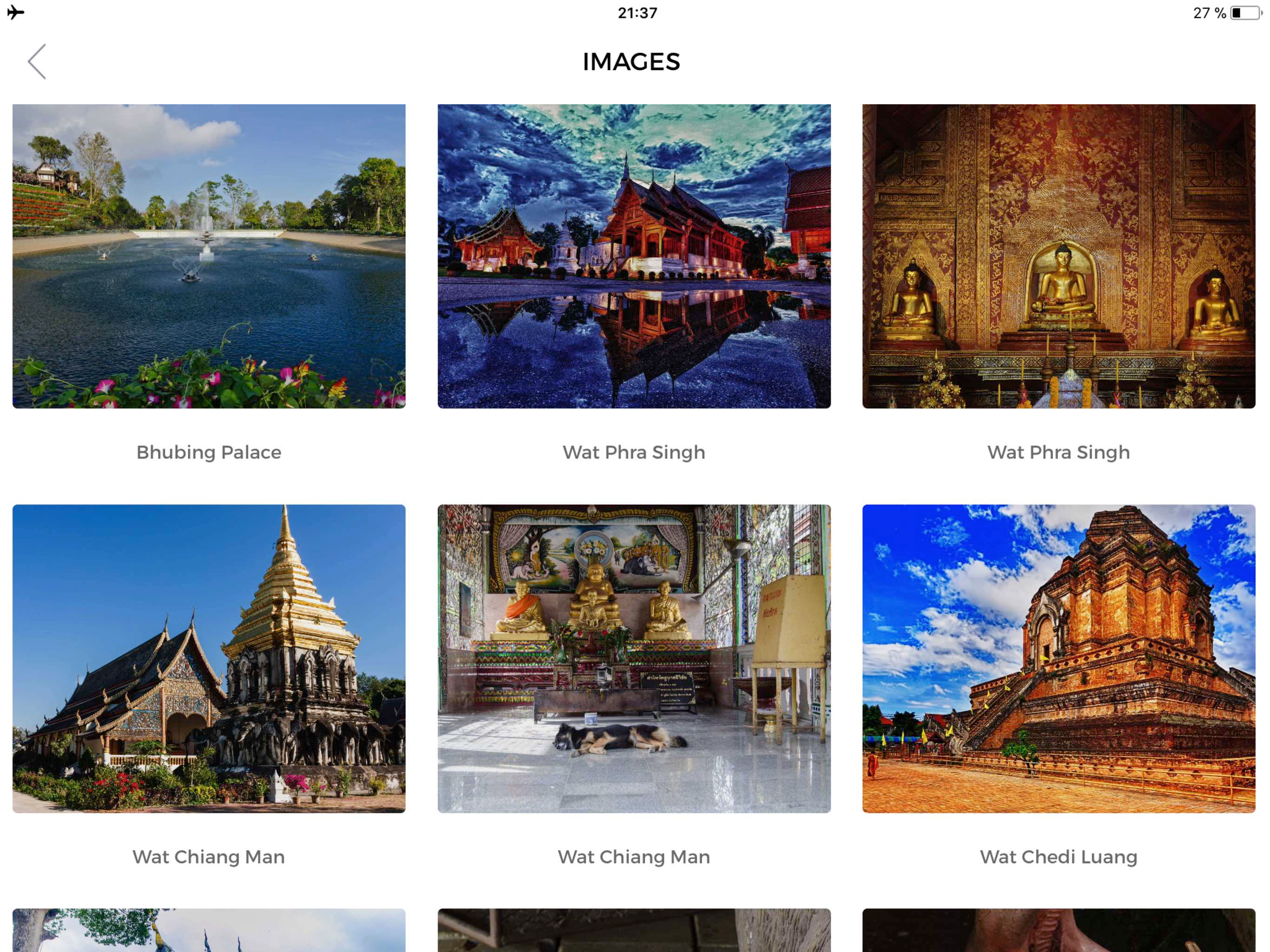Open the Wat Phra Singh night reflection photo
The width and height of the screenshot is (1270, 952).
[634, 256]
